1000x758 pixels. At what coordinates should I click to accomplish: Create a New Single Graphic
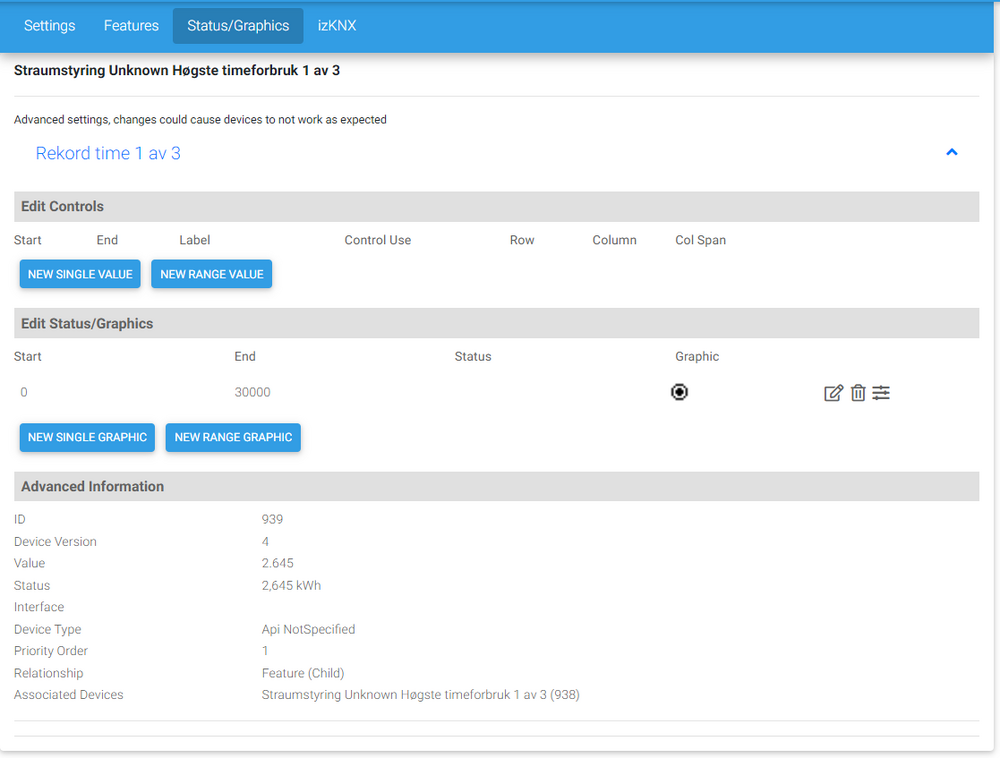click(x=87, y=437)
